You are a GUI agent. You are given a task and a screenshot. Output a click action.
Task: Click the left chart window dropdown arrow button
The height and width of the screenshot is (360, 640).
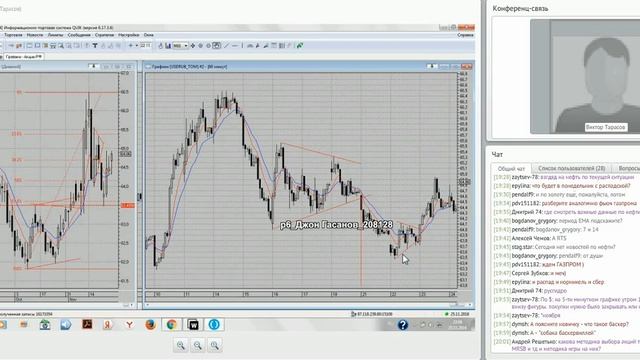click(93, 66)
